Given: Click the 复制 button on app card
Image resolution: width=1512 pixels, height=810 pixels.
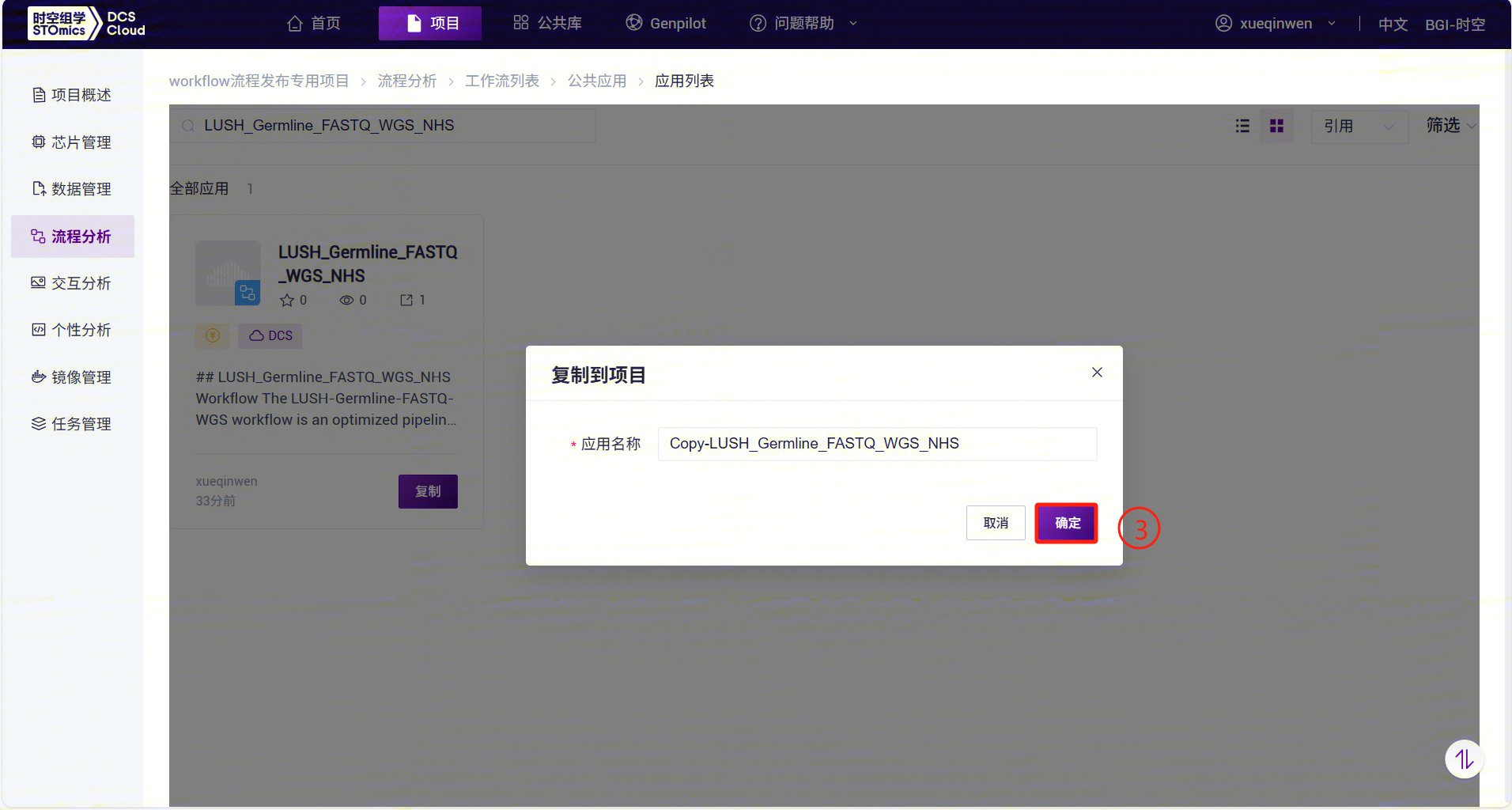Looking at the screenshot, I should point(428,491).
